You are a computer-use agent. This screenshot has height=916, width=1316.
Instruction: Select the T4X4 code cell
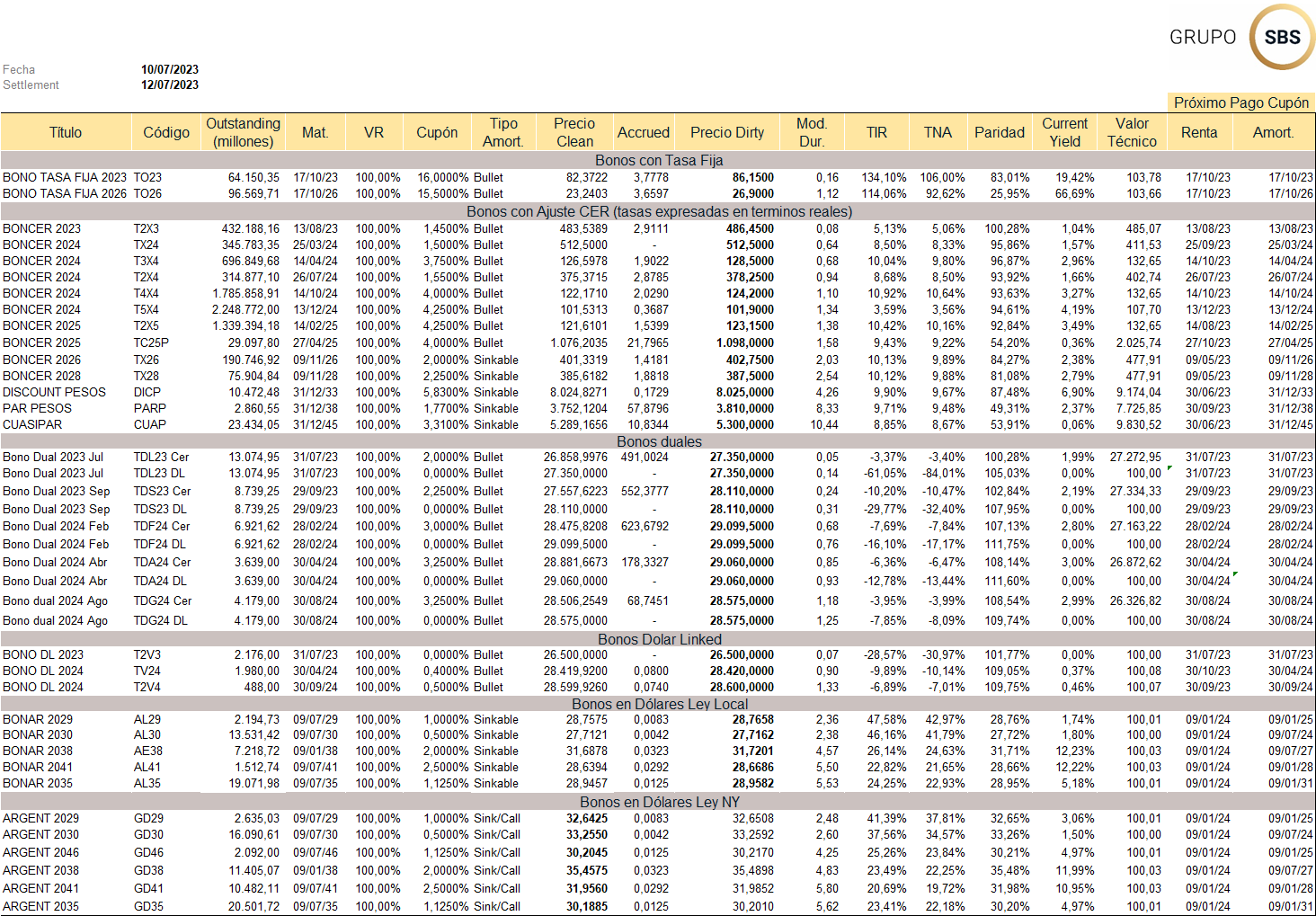(x=146, y=293)
